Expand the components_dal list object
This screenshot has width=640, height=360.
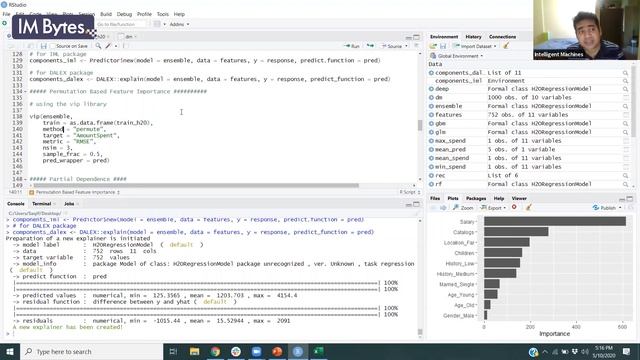pos(431,73)
